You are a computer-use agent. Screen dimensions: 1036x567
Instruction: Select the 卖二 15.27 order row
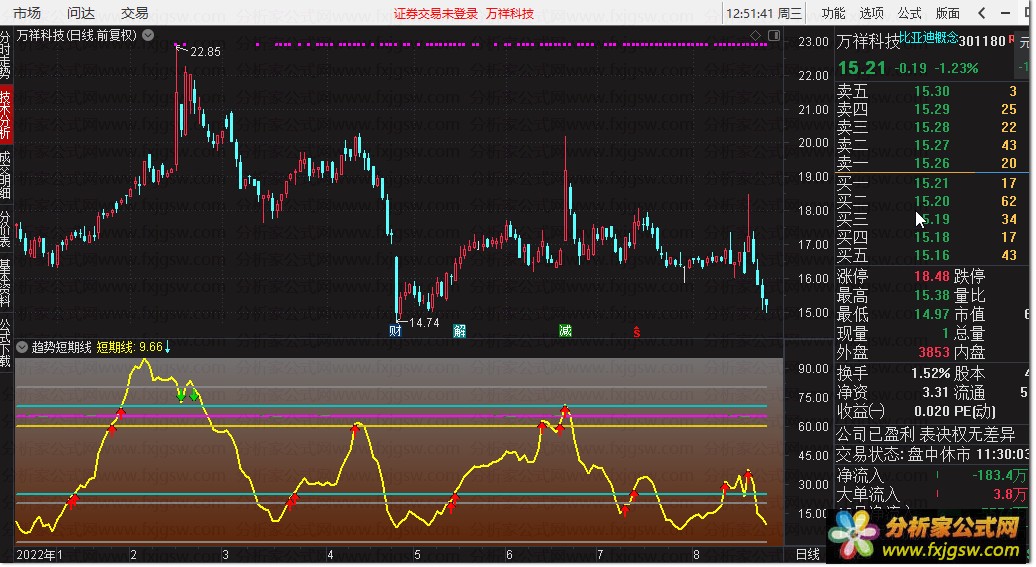927,145
